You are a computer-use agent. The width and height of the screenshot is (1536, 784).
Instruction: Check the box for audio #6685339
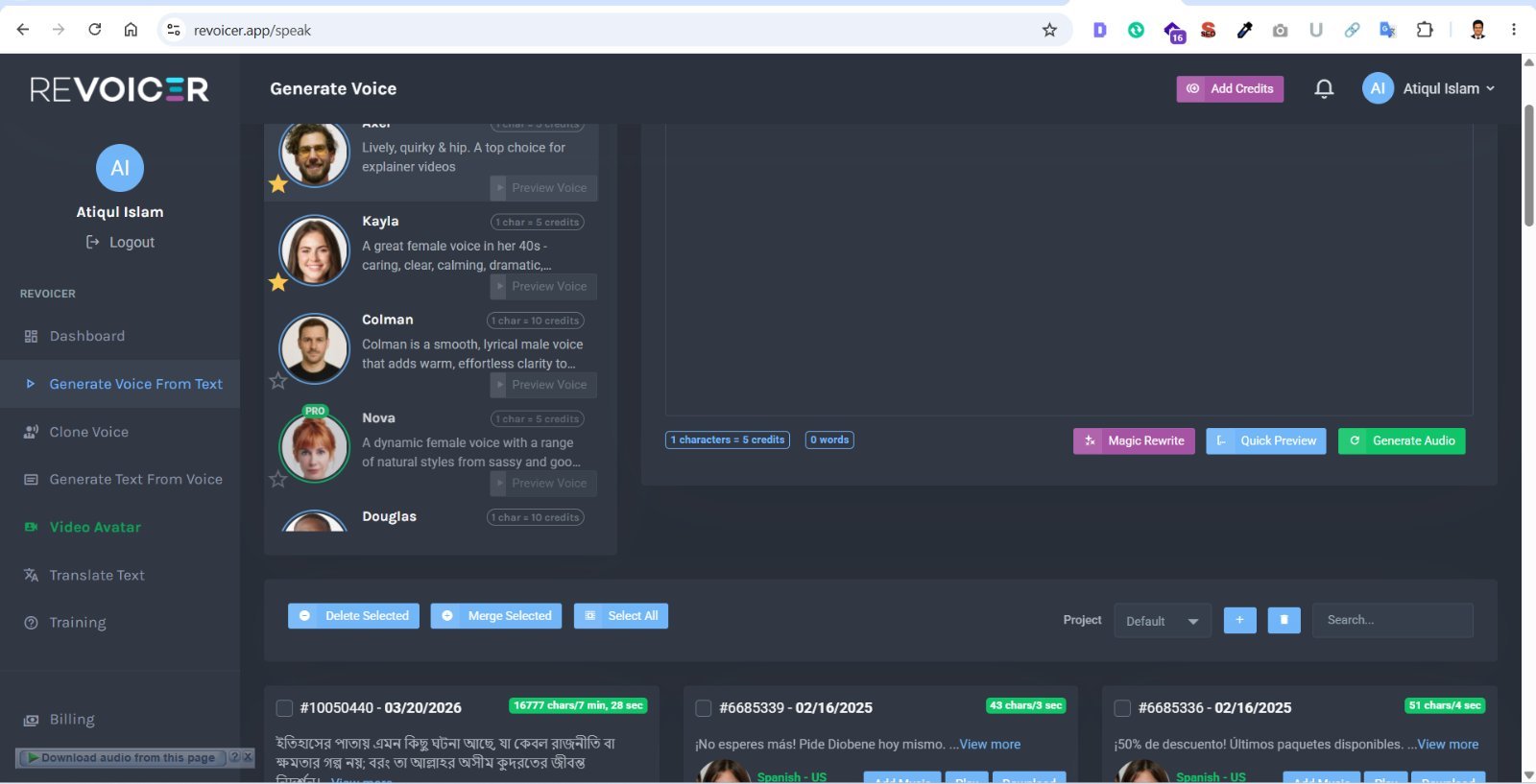(703, 708)
